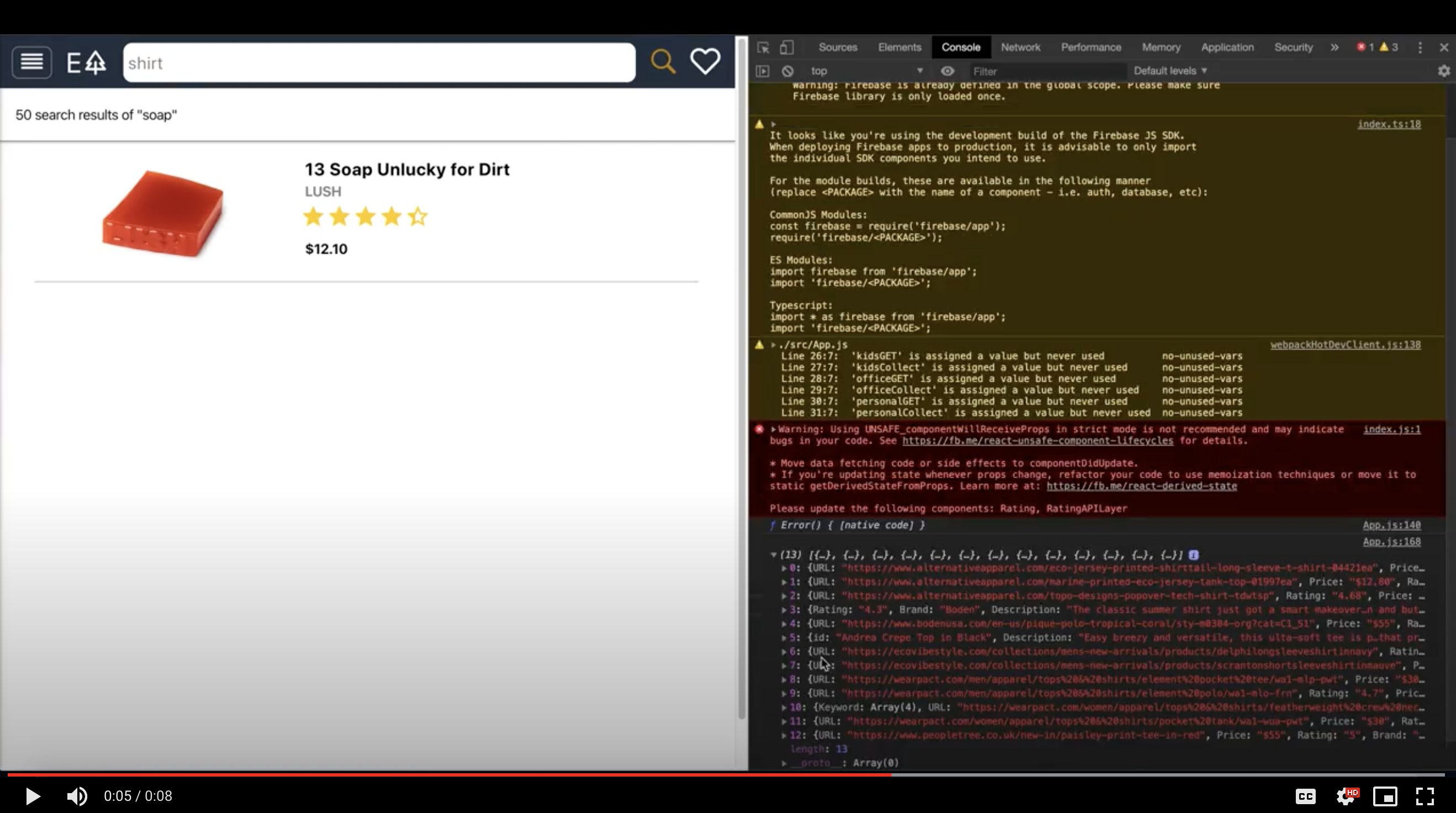Viewport: 1456px width, 813px height.
Task: Toggle closed captions (CC)
Action: 1305,796
